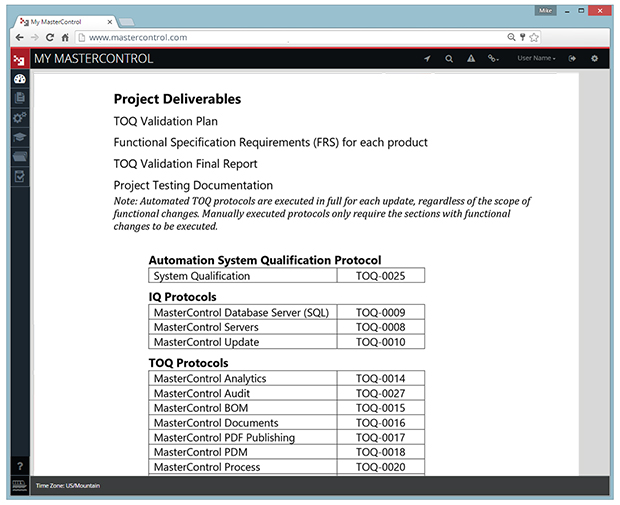Click the logout arrow icon in header
The height and width of the screenshot is (505, 620).
pyautogui.click(x=572, y=59)
